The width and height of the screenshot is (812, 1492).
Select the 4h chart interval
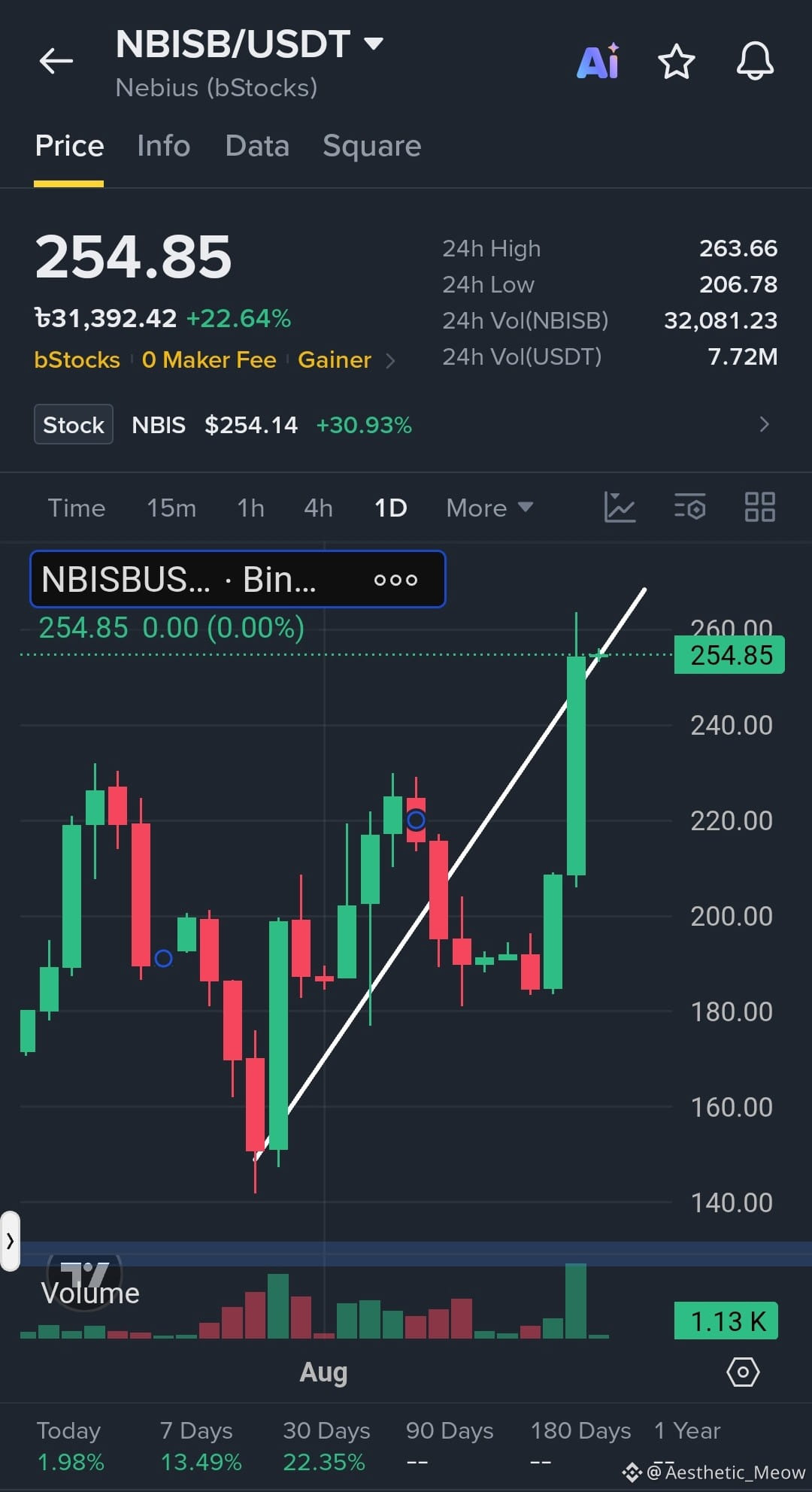click(x=318, y=508)
